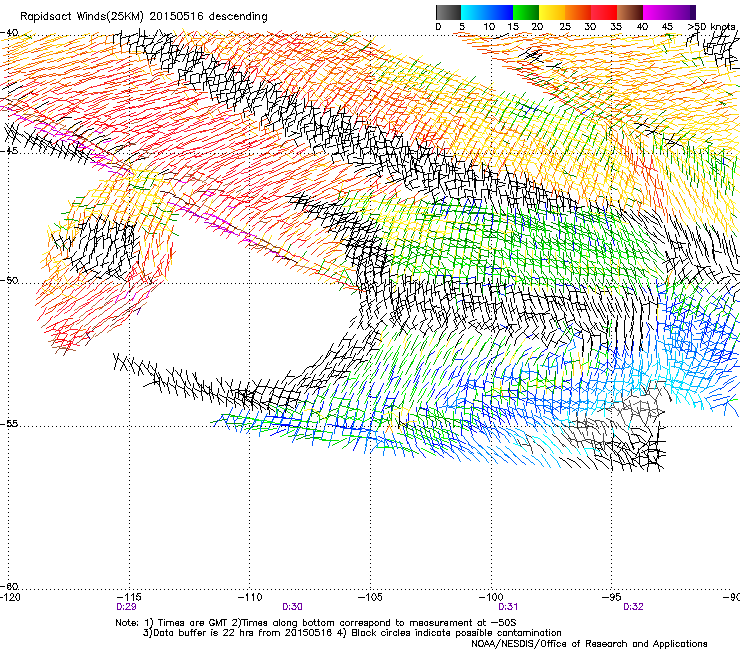The height and width of the screenshot is (650, 740).
Task: Click the '-45' latitude axis label
Action: coord(9,151)
